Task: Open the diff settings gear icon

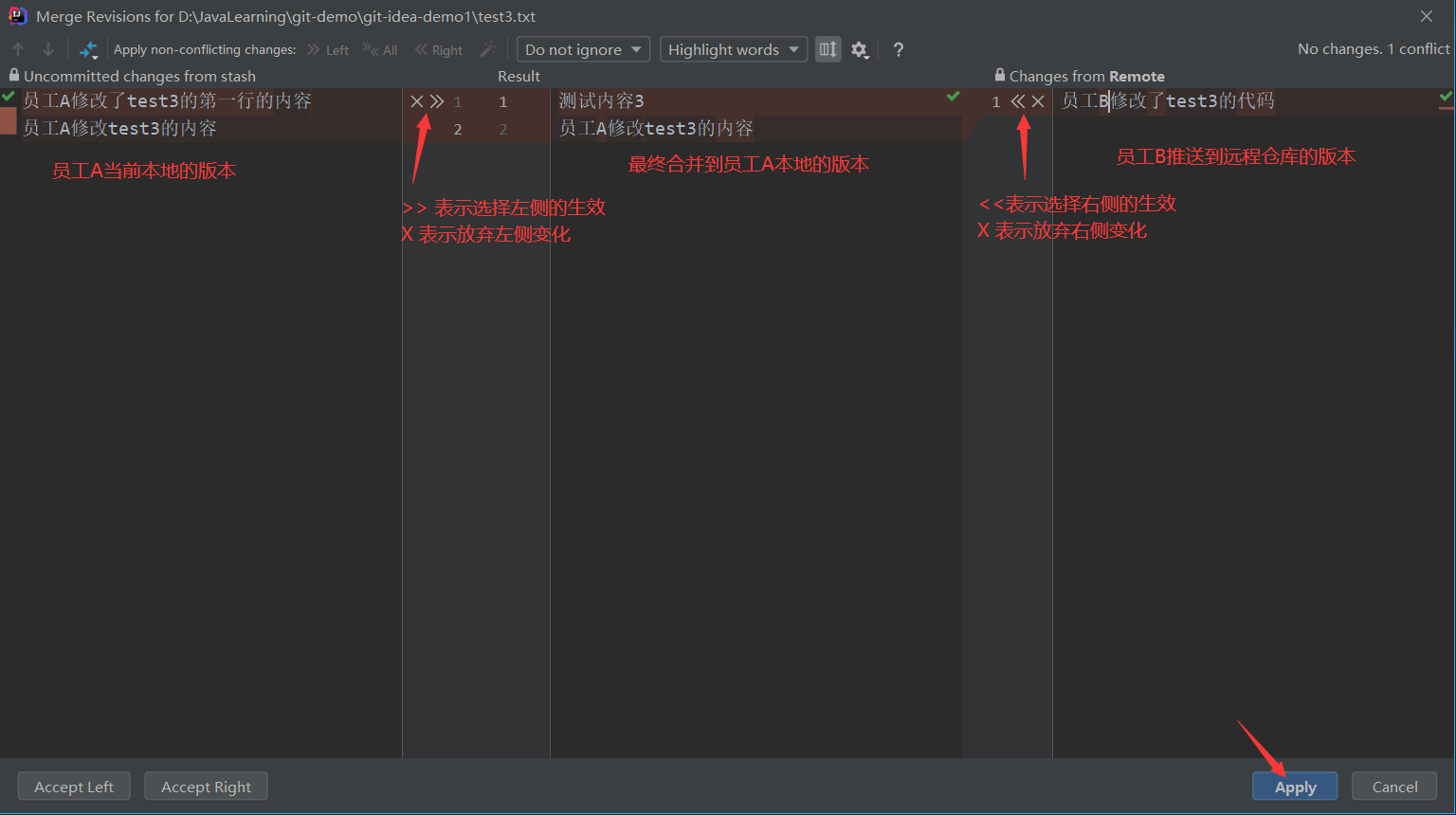Action: click(x=859, y=49)
